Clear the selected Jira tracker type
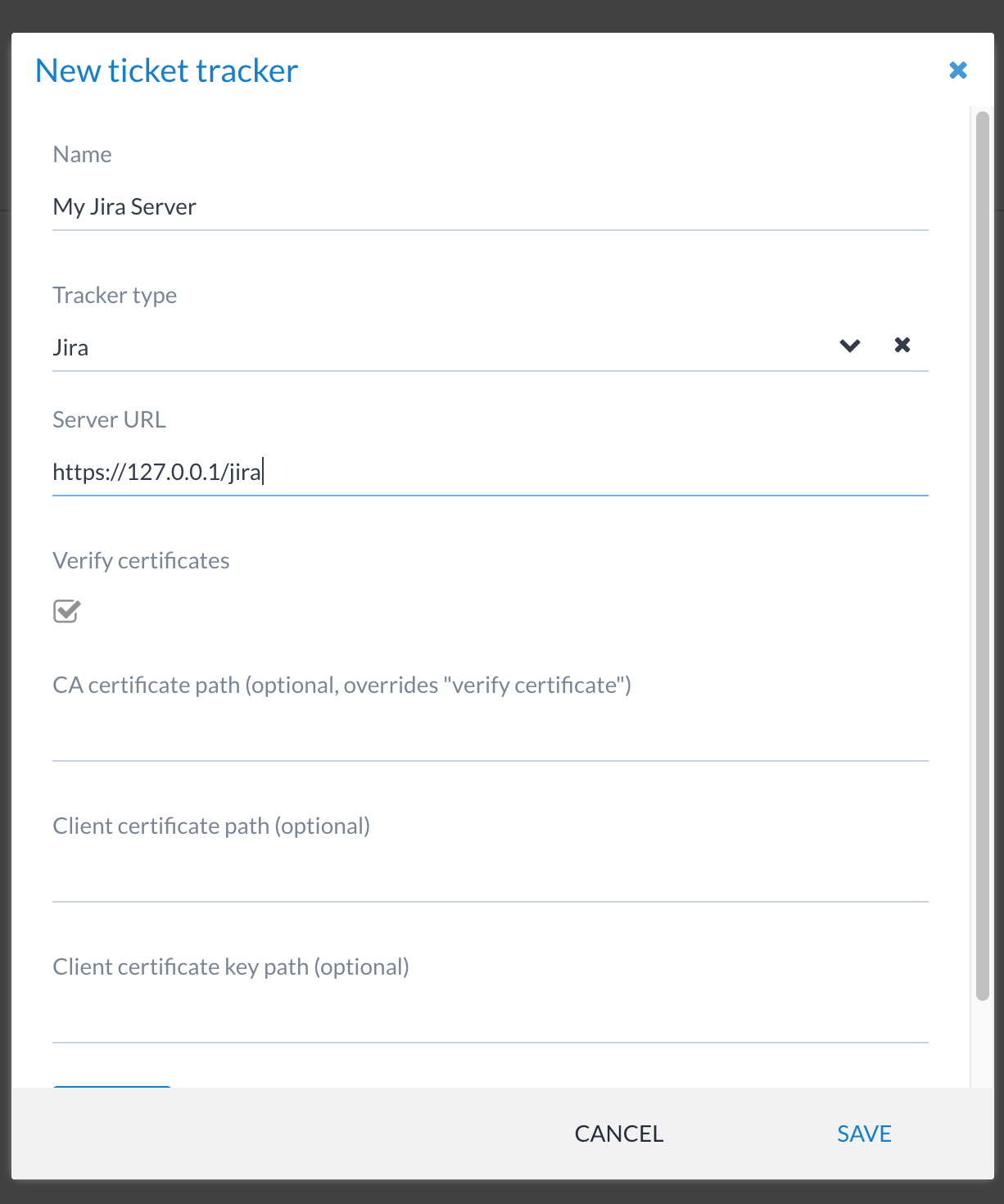Viewport: 1004px width, 1204px height. pyautogui.click(x=902, y=345)
